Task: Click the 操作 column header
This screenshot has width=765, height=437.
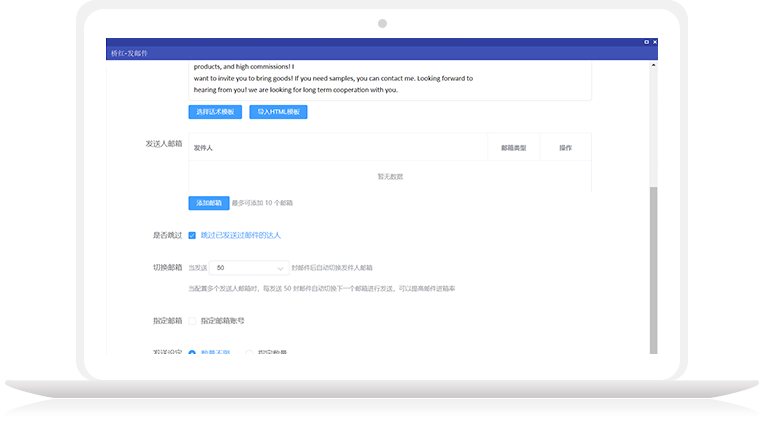Action: 565,148
